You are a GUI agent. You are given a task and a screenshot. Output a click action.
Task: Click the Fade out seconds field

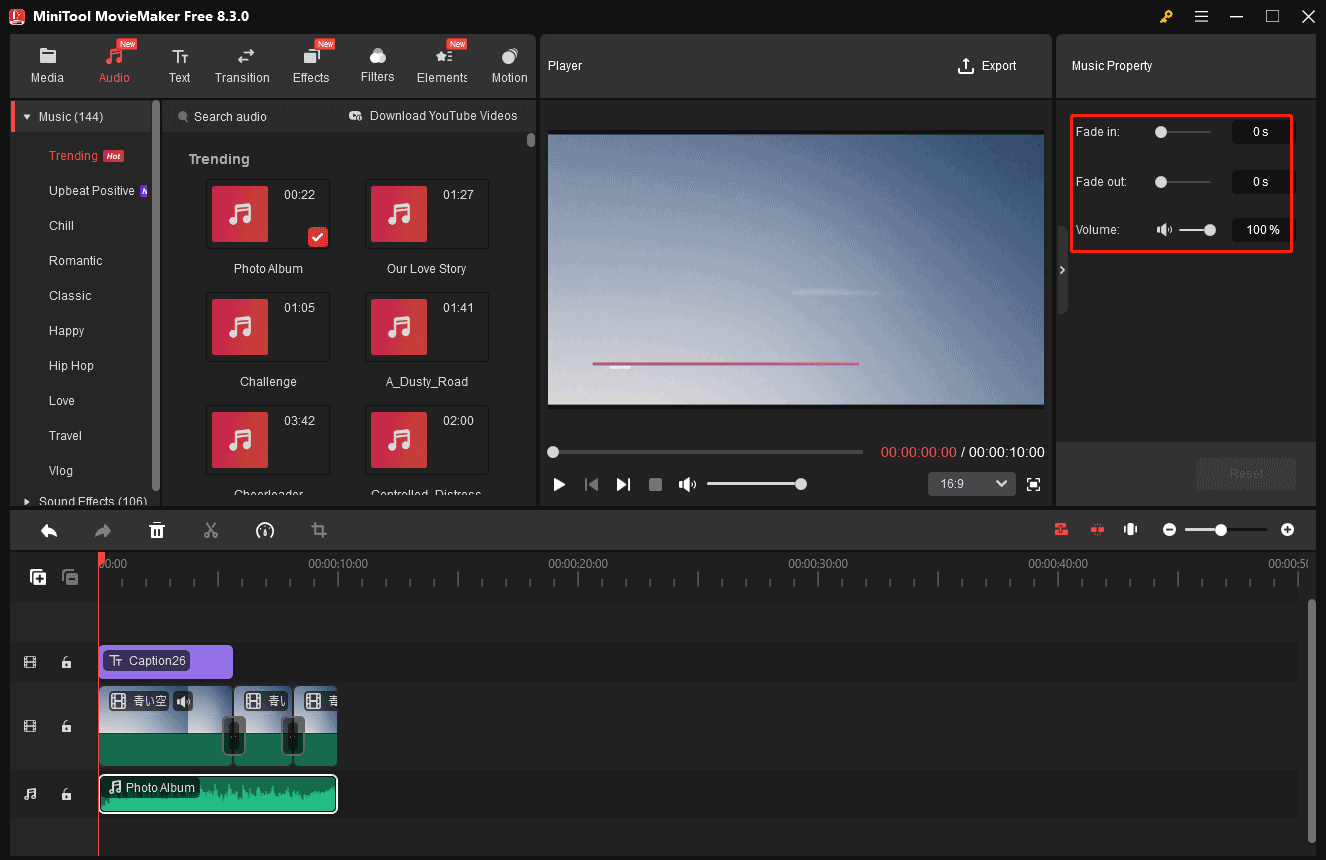click(1260, 182)
